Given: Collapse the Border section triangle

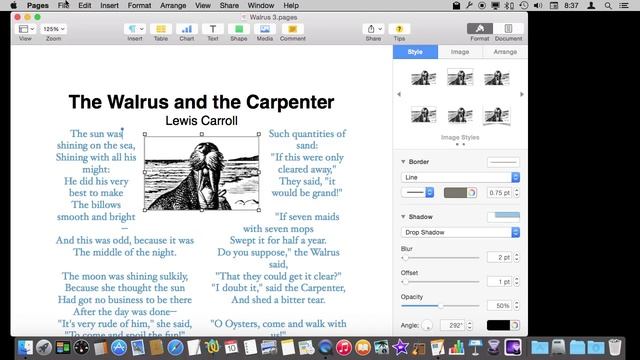Looking at the screenshot, I should [x=403, y=162].
